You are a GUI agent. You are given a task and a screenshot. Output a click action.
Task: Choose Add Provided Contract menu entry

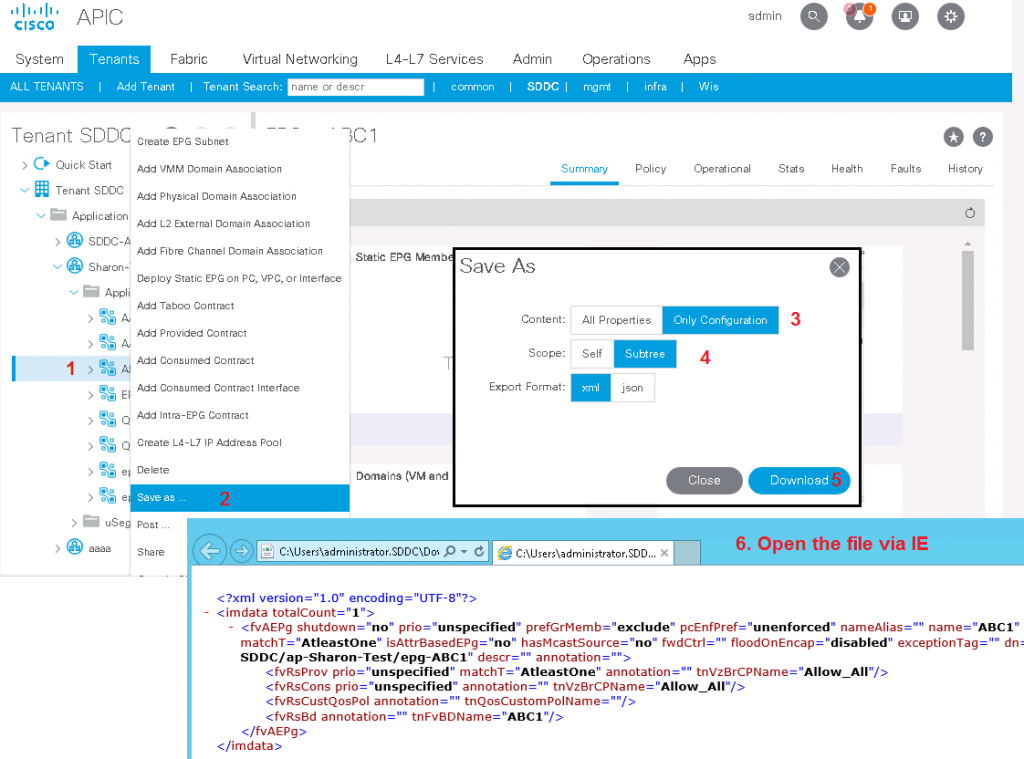pyautogui.click(x=240, y=333)
